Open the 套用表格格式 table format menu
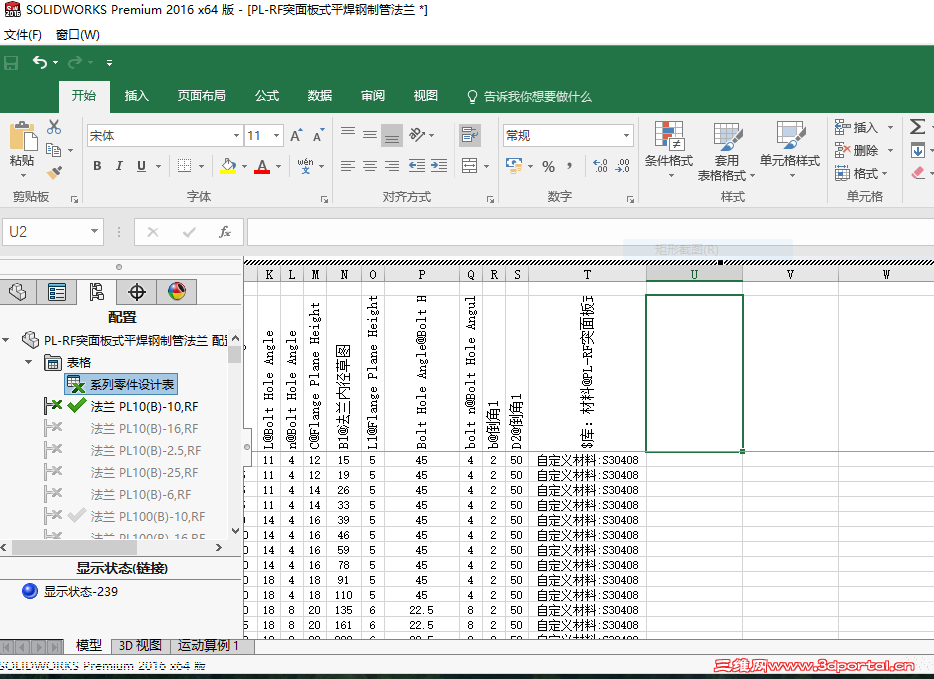Viewport: 934px width, 679px height. [x=726, y=151]
